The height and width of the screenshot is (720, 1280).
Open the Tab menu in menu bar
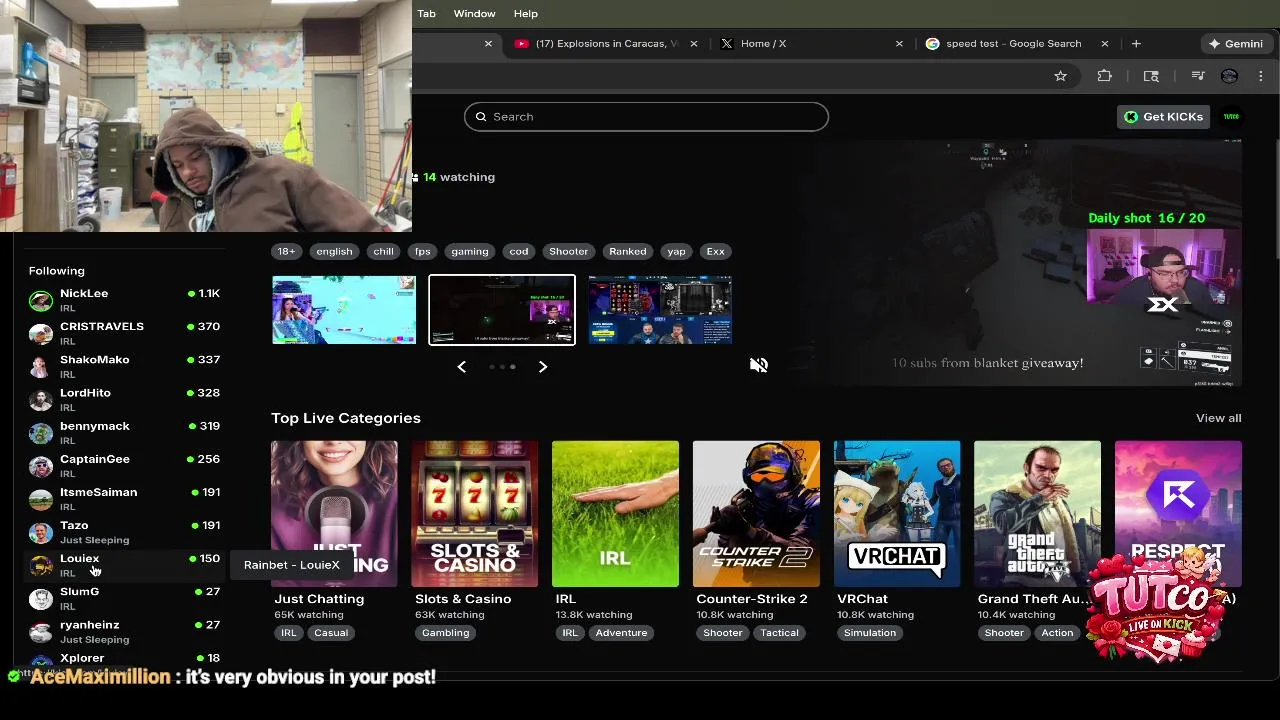(427, 14)
